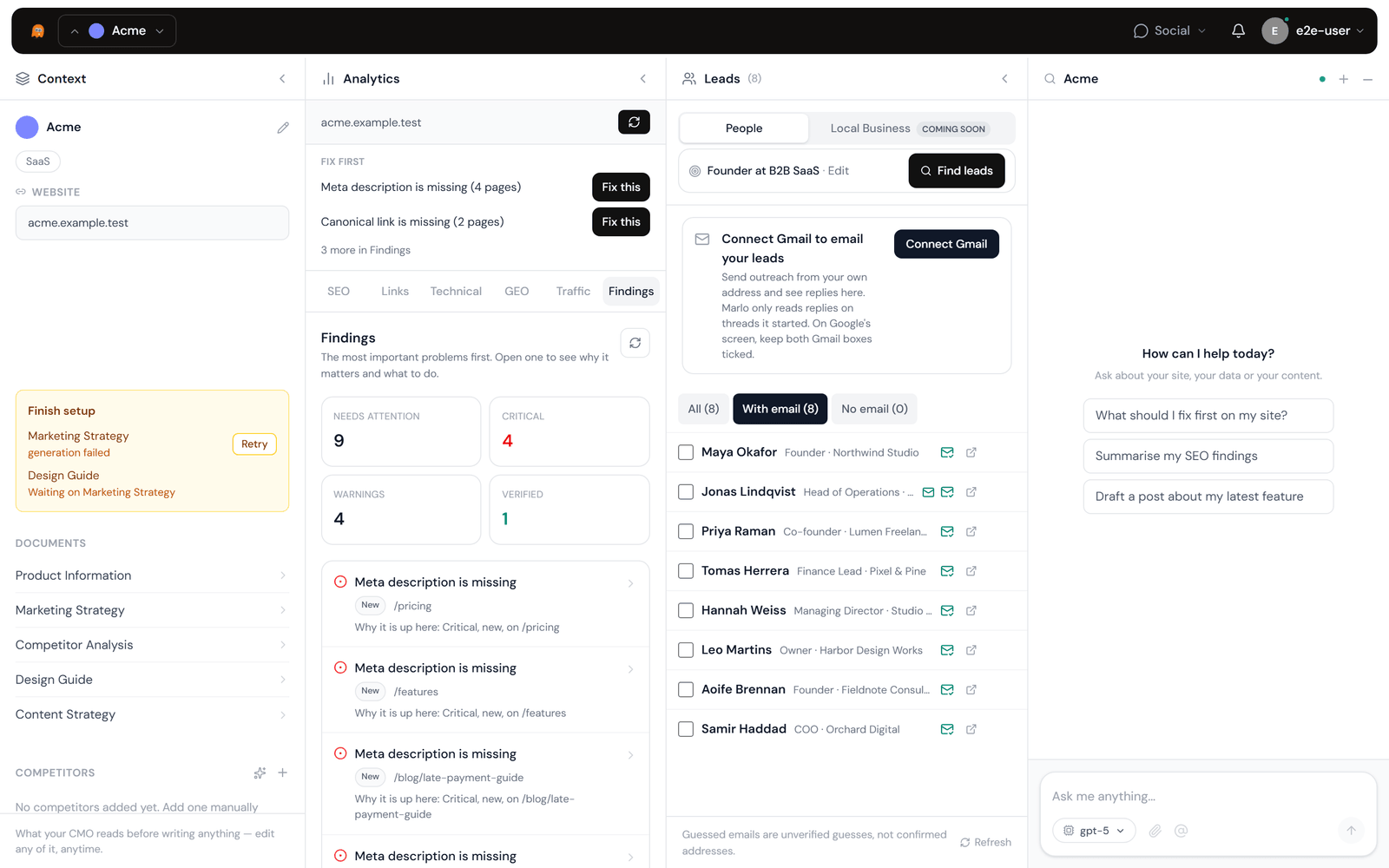The image size is (1389, 868).
Task: Select the Maya Okafor checkbox
Action: [x=686, y=452]
